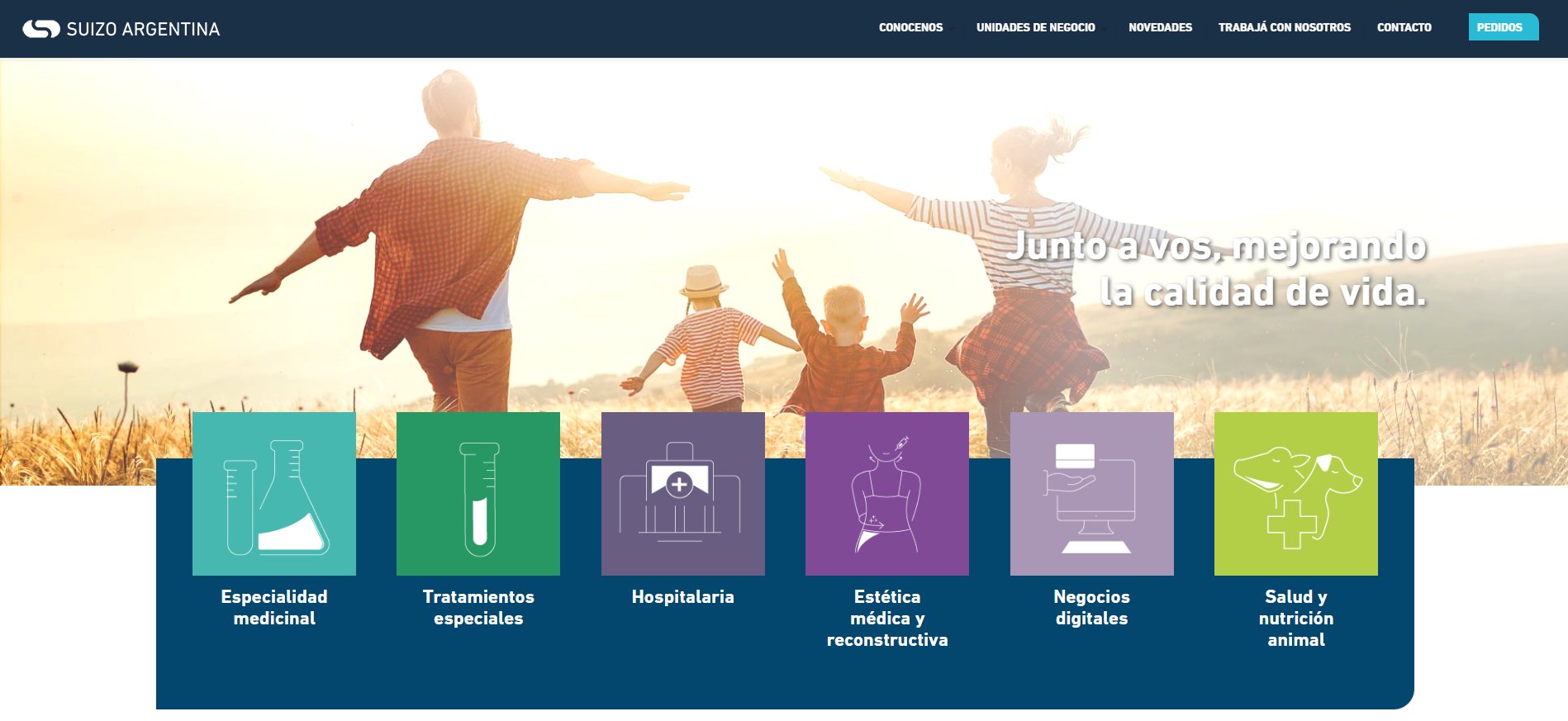Click the Suizo Argentina logo icon

41,29
